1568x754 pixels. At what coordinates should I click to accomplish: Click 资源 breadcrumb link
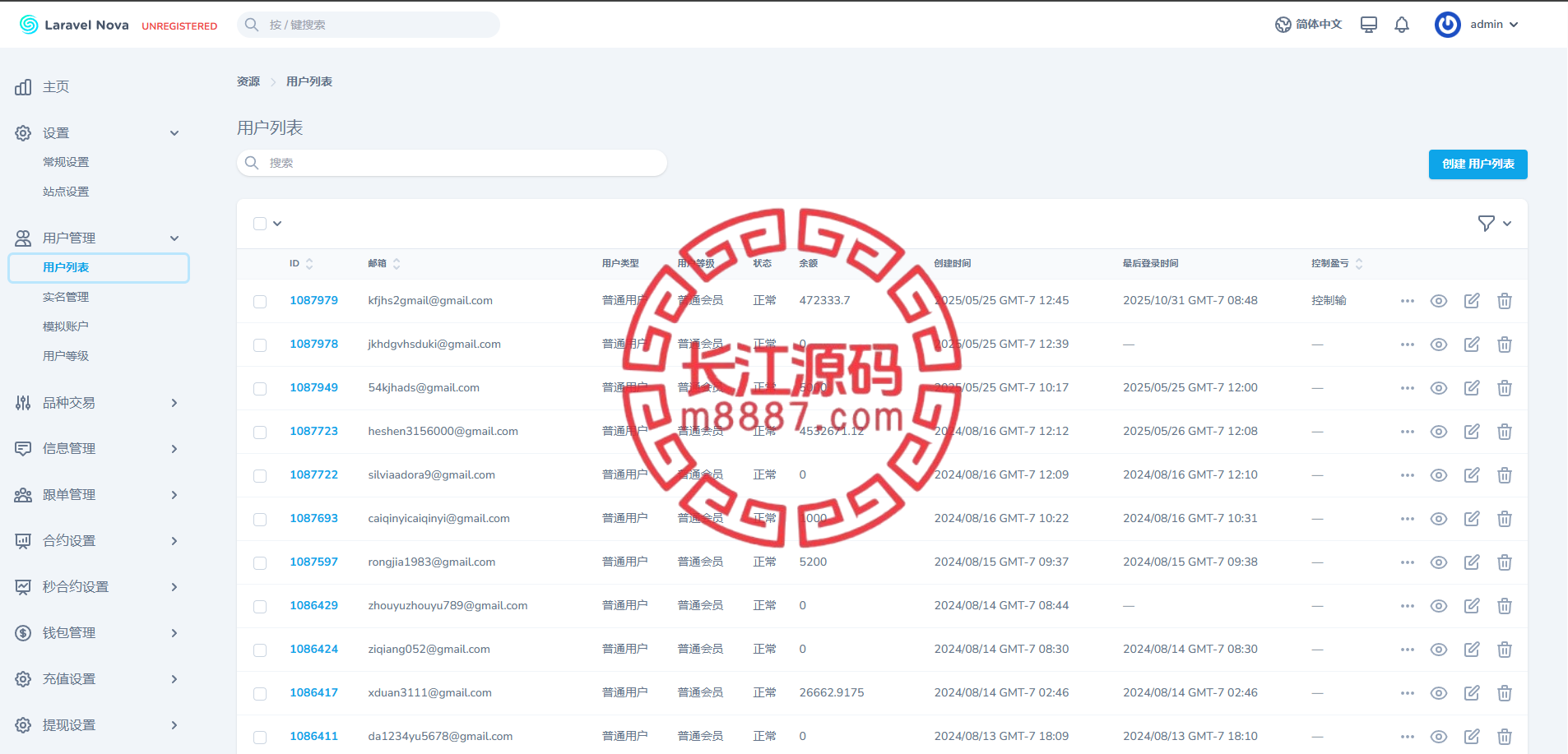pyautogui.click(x=248, y=81)
